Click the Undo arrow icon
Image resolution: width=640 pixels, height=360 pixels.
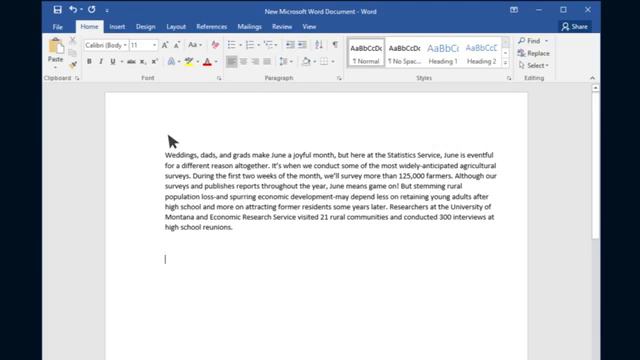click(73, 9)
